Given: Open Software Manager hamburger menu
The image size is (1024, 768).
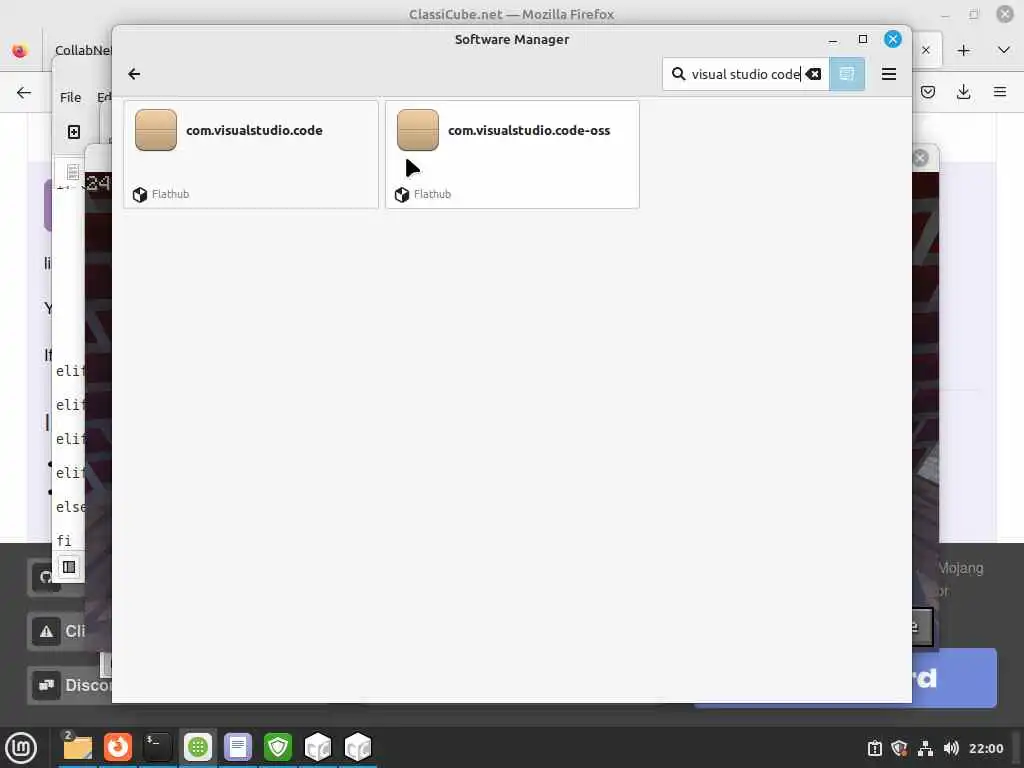Looking at the screenshot, I should coord(888,74).
